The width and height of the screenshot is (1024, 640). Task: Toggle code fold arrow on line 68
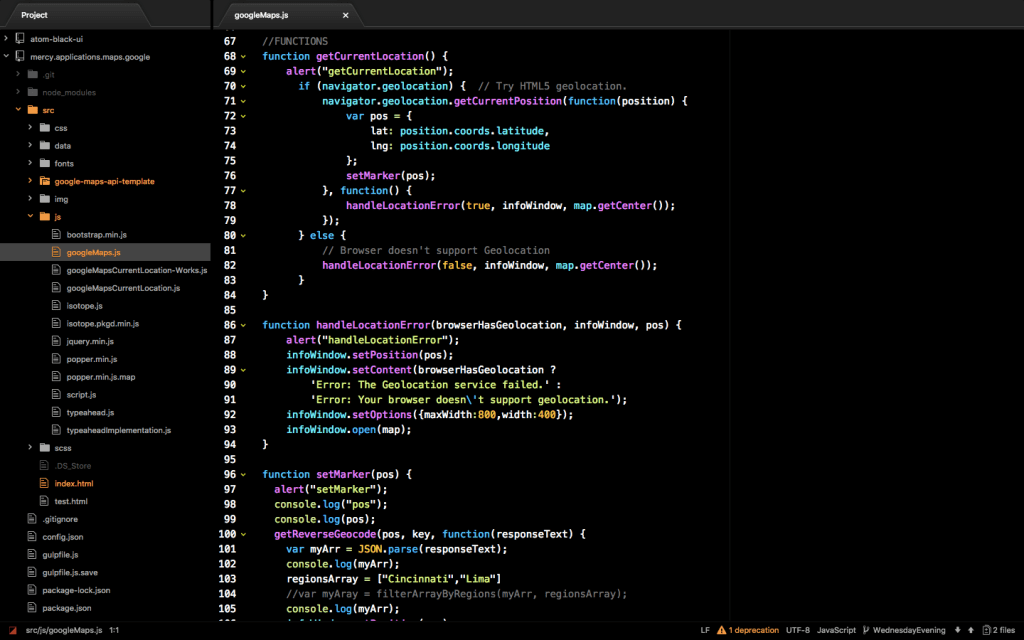click(x=243, y=57)
